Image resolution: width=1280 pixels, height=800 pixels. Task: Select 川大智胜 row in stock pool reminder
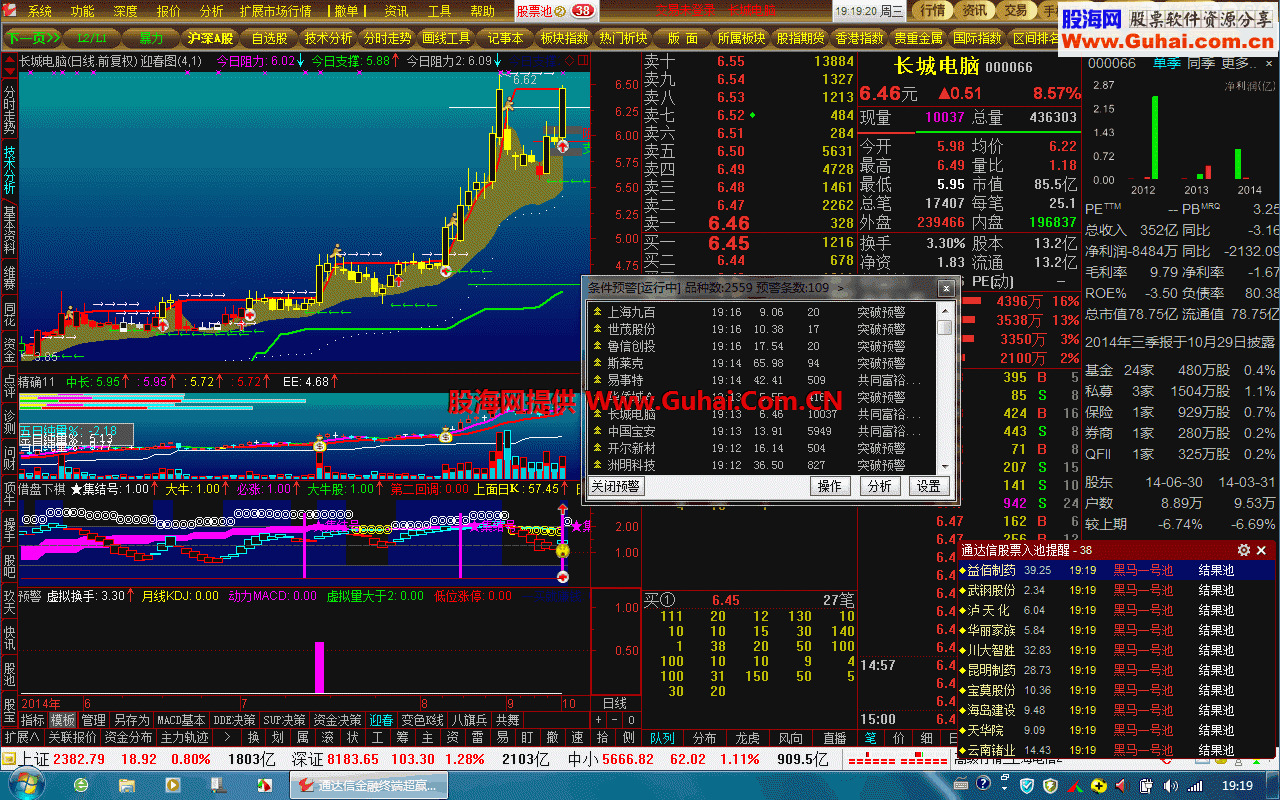point(1117,650)
